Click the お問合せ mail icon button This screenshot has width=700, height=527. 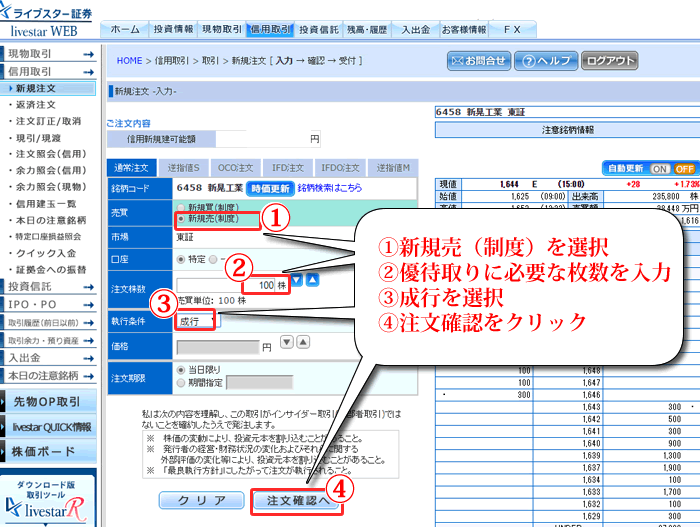(x=478, y=61)
